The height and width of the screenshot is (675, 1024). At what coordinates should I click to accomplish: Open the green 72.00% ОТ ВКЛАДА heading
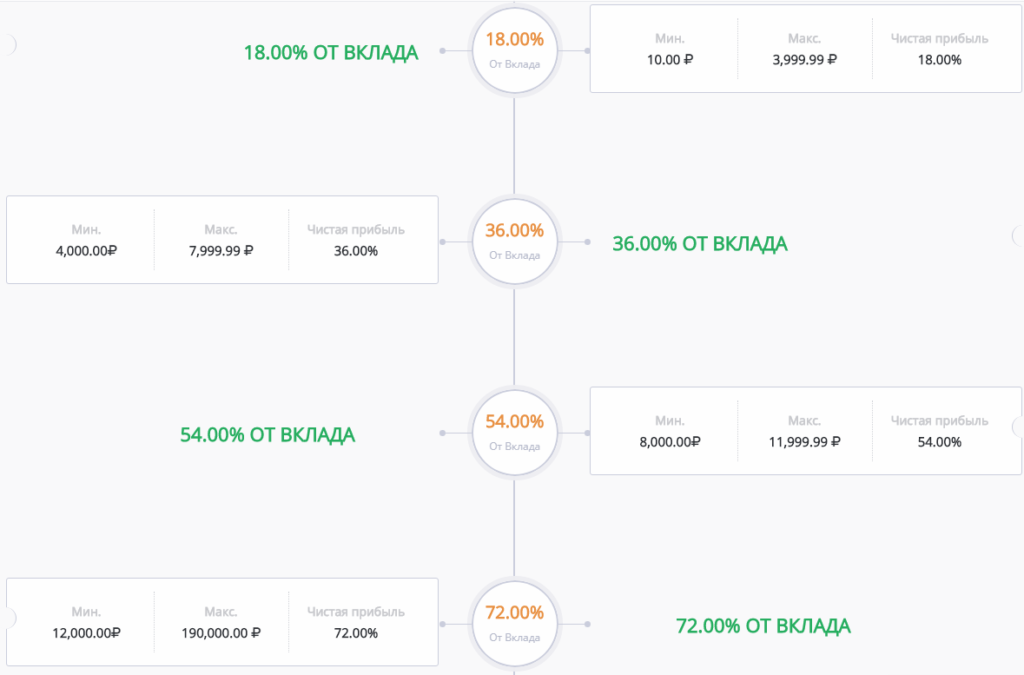click(763, 626)
